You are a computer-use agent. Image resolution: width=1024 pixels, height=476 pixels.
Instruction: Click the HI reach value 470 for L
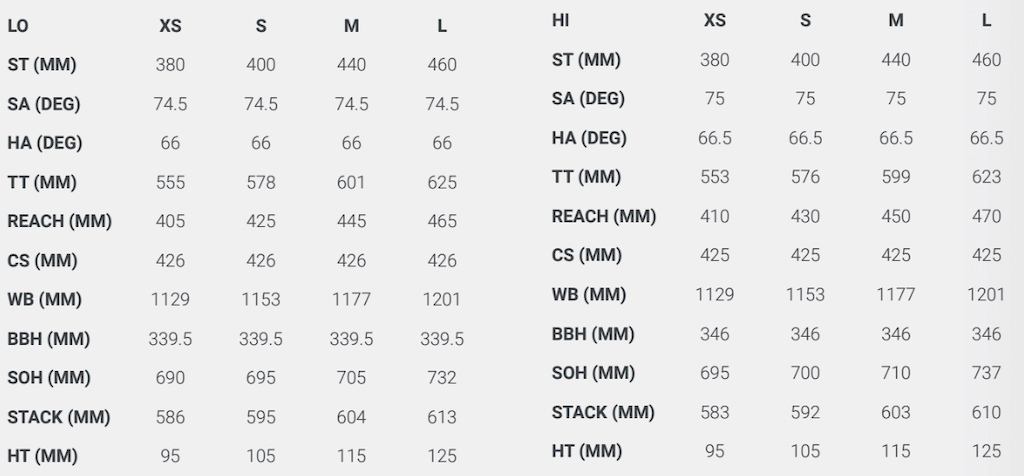[986, 216]
